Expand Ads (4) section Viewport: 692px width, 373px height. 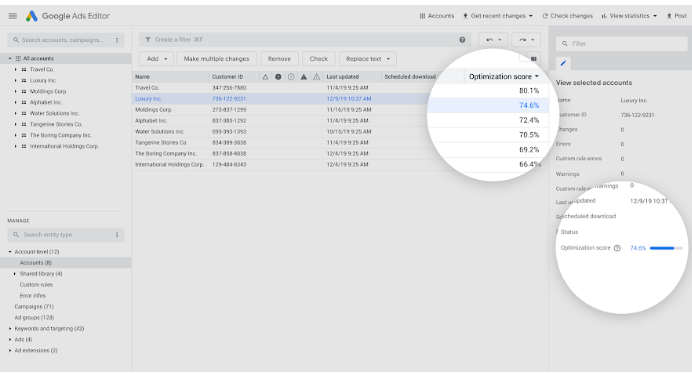pyautogui.click(x=10, y=339)
